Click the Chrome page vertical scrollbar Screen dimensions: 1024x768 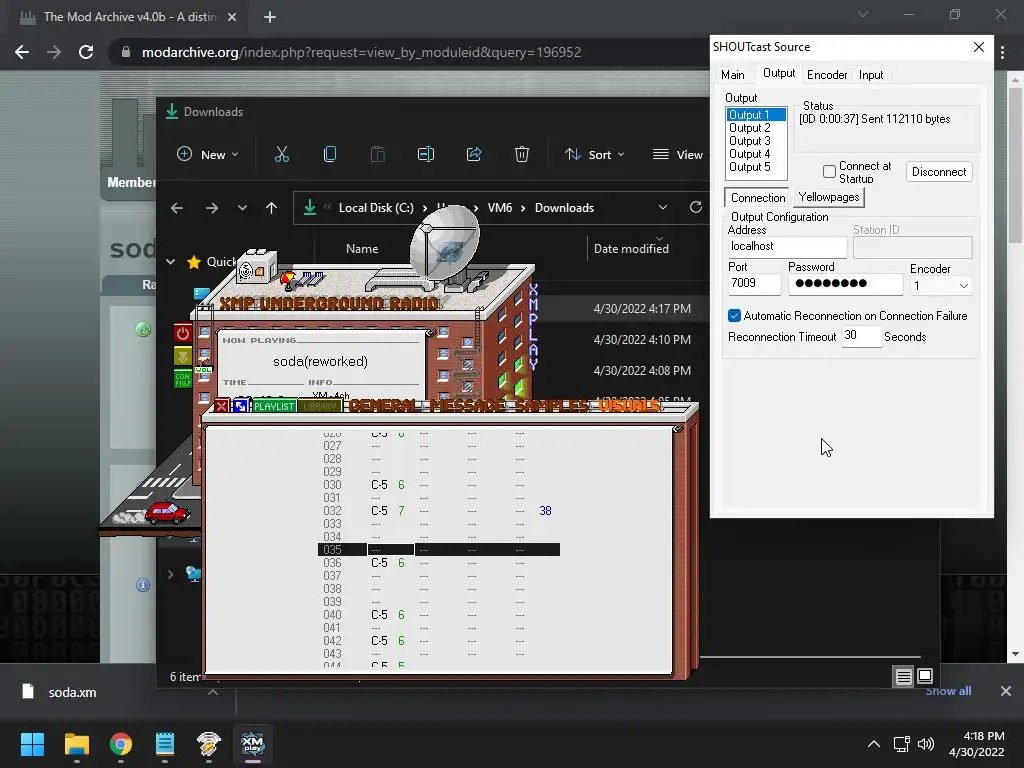[1015, 165]
